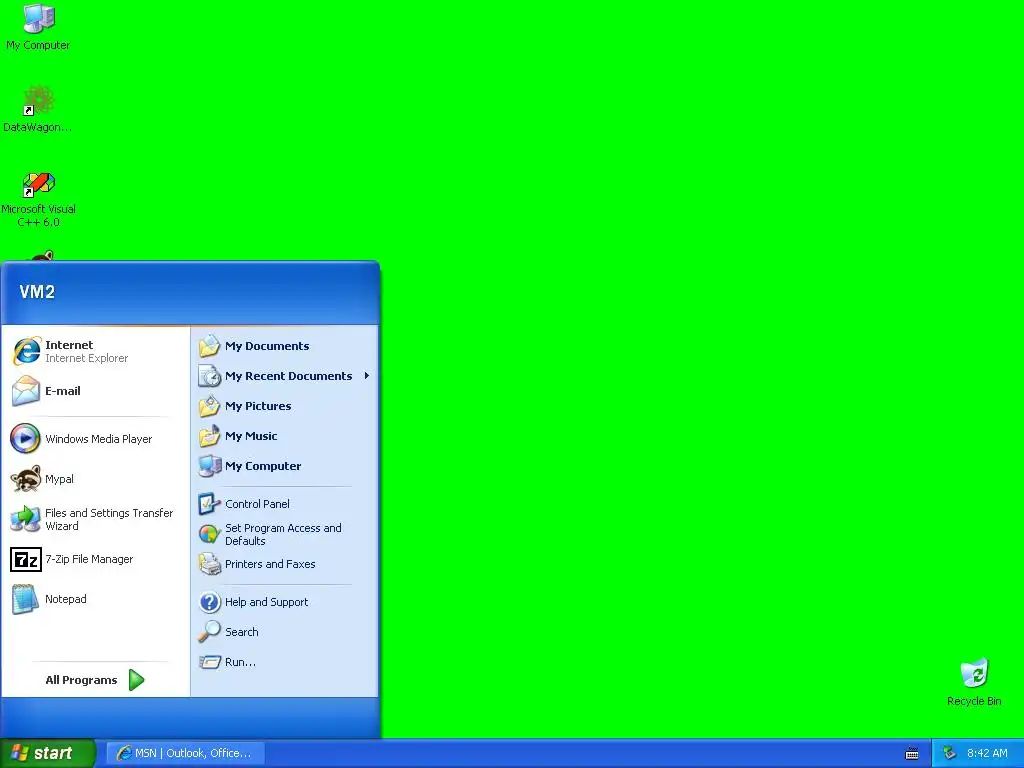Click the 'Run...' label

240,662
